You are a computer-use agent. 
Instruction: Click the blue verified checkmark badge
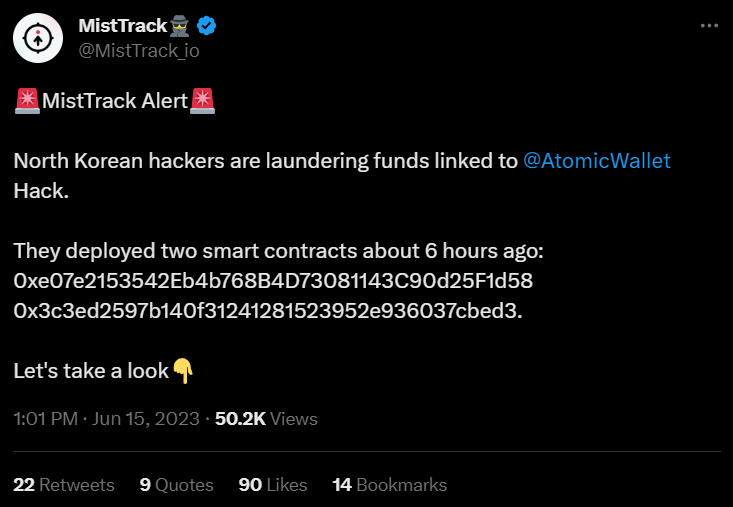[207, 26]
